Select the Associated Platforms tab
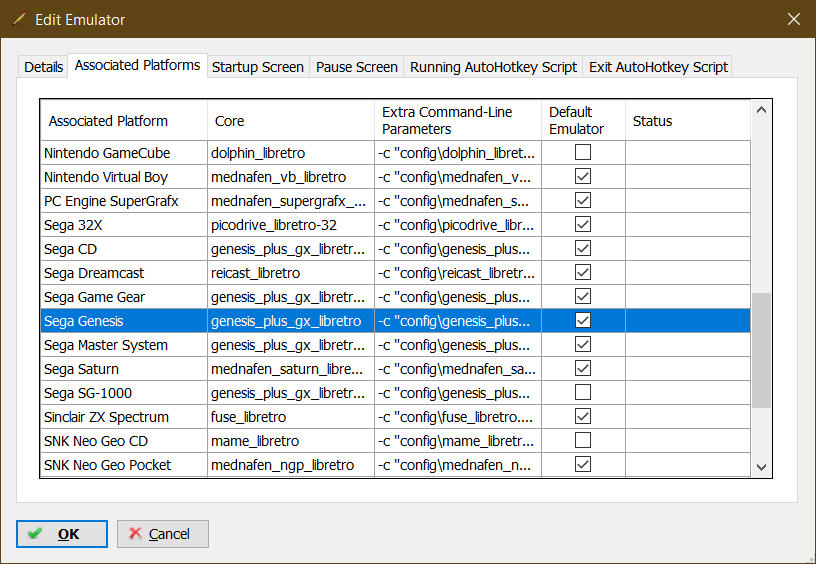This screenshot has width=816, height=564. point(137,65)
